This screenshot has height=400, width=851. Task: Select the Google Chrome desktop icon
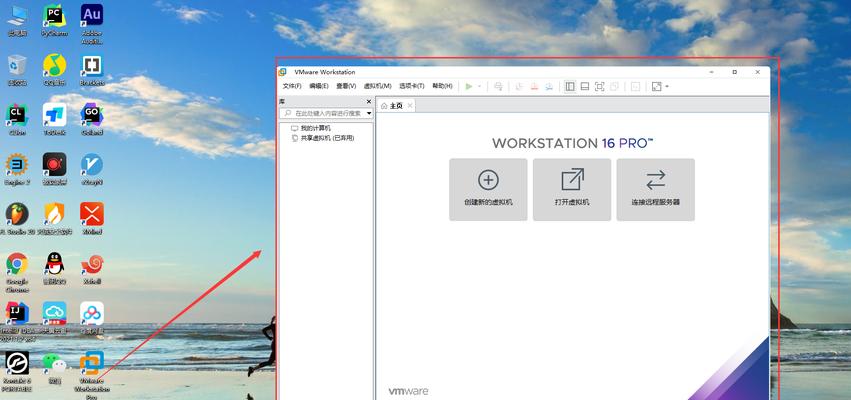[17, 272]
